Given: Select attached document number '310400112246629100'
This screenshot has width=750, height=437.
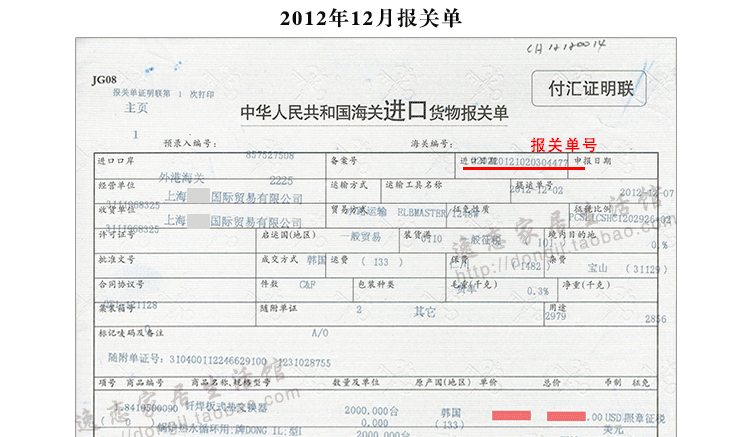Looking at the screenshot, I should click(218, 361).
